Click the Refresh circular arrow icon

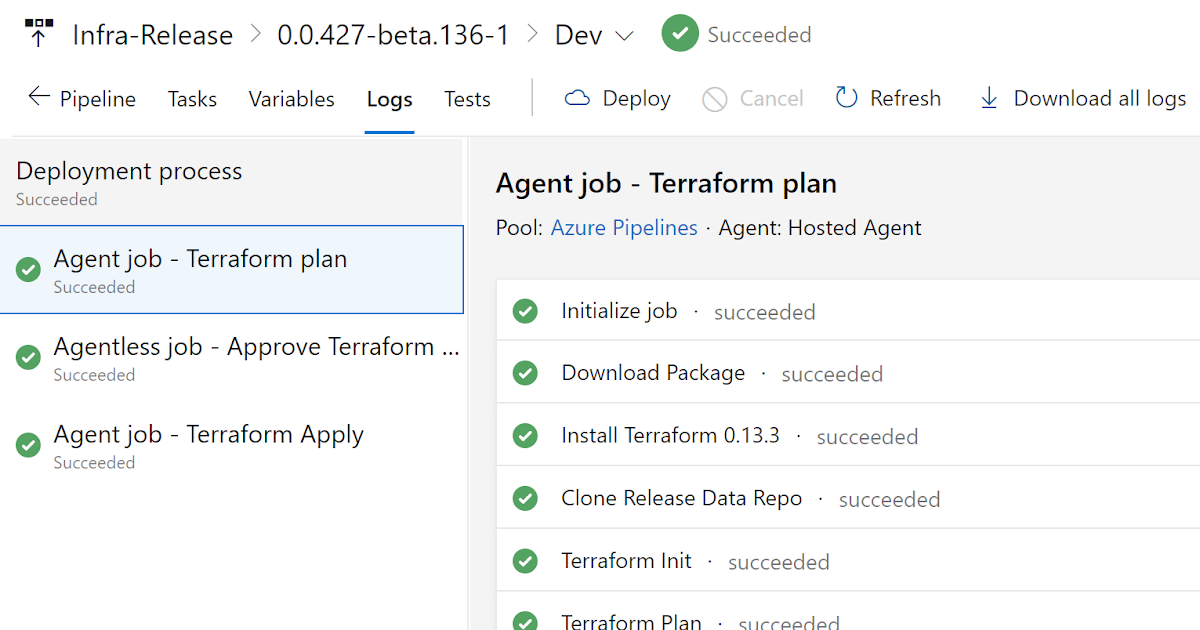[x=845, y=97]
